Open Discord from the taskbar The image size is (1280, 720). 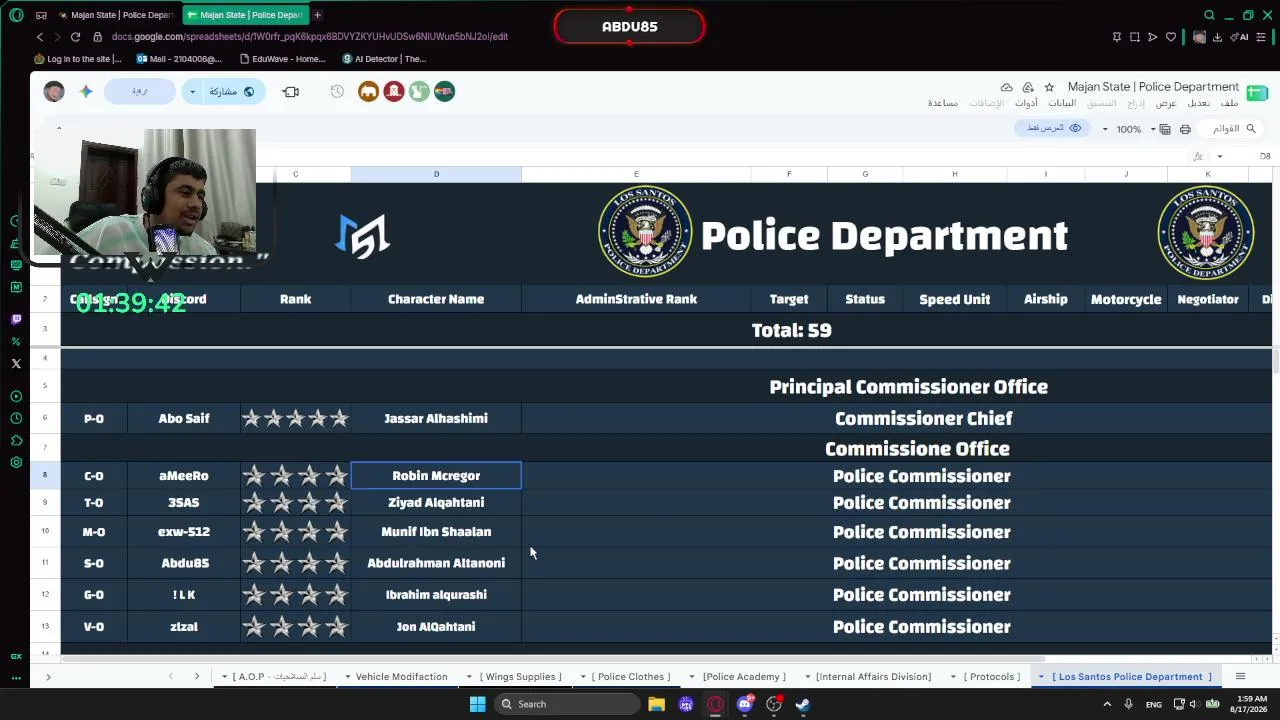pos(744,704)
